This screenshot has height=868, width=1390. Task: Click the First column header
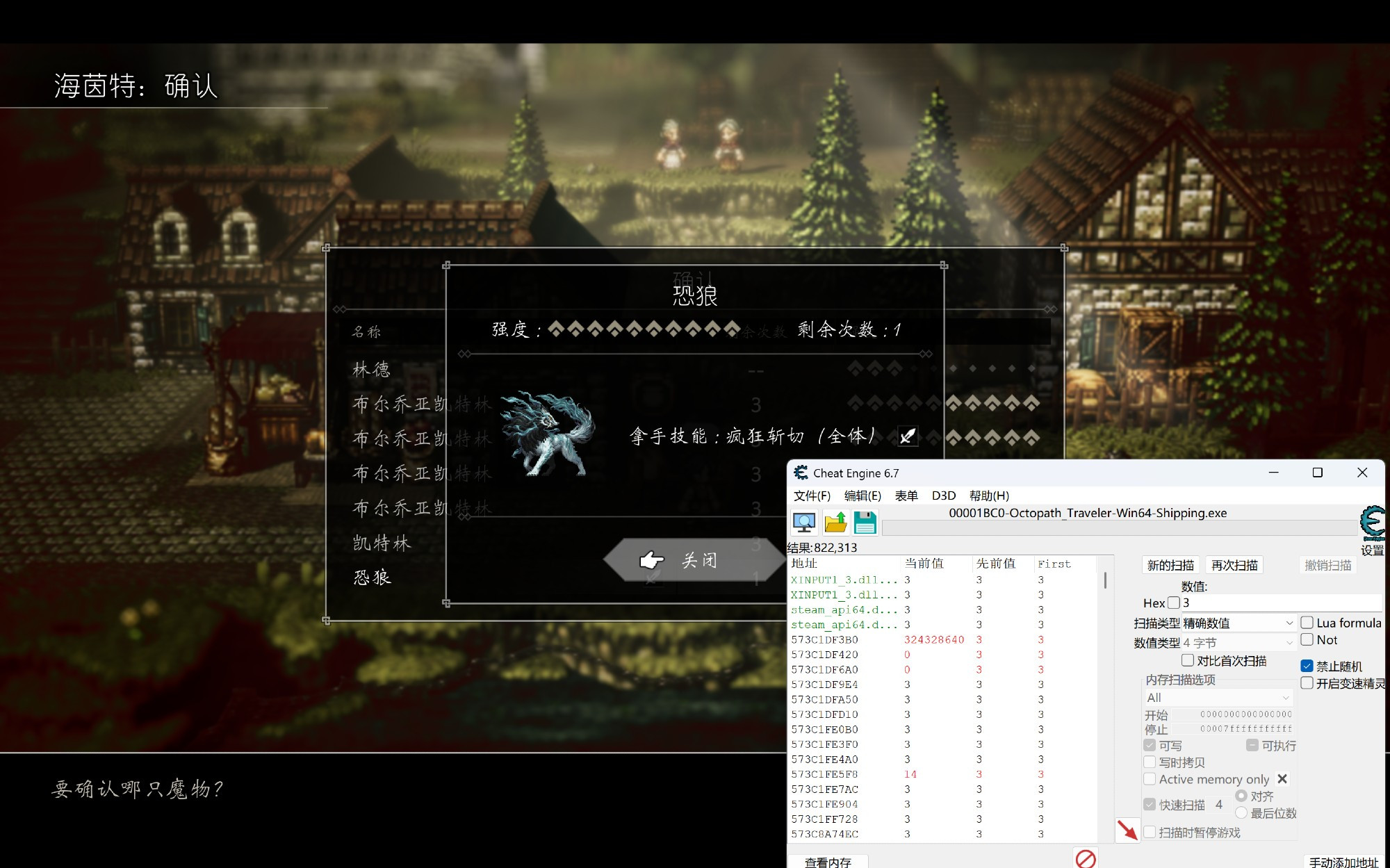[1064, 564]
